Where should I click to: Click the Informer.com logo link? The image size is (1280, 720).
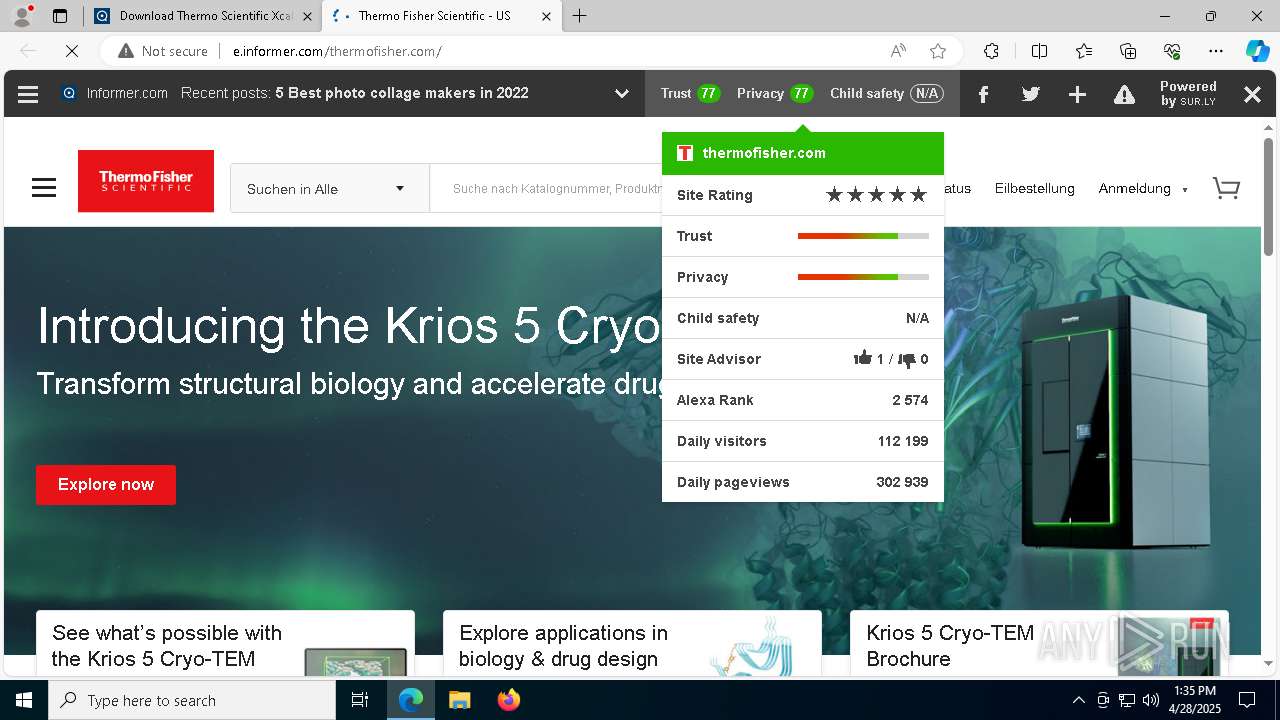pyautogui.click(x=115, y=93)
